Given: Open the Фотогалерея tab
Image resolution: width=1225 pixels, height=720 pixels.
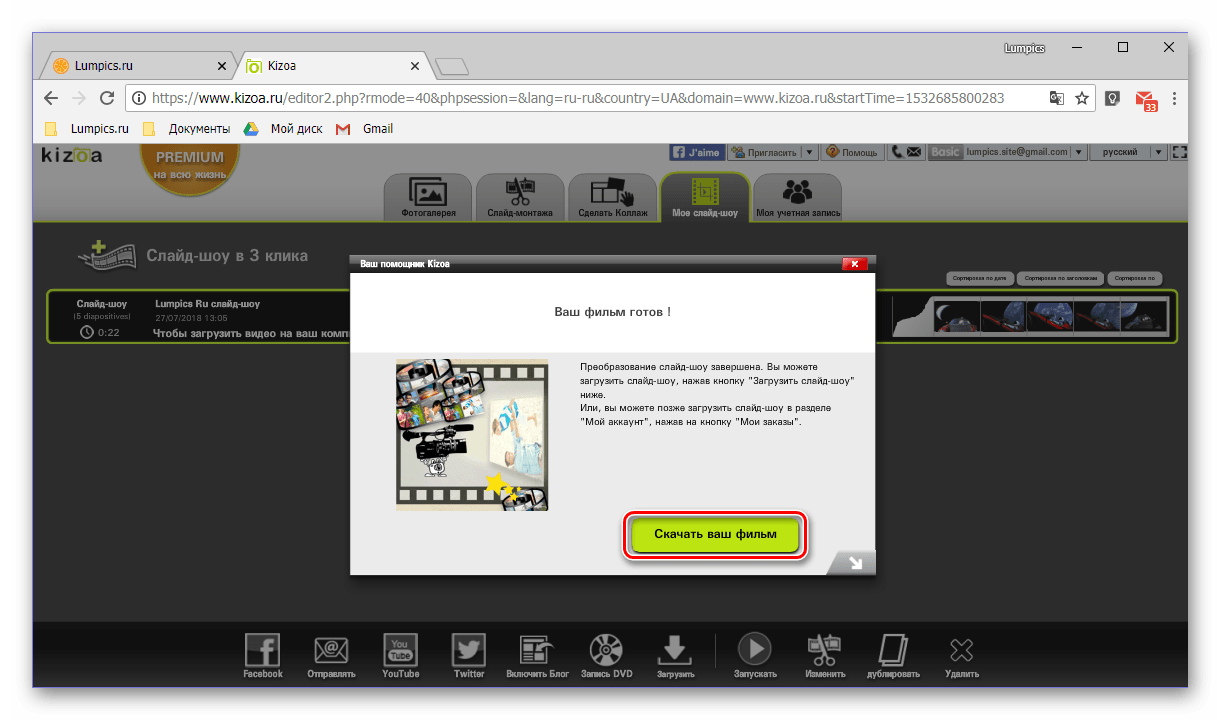Looking at the screenshot, I should click(x=428, y=197).
